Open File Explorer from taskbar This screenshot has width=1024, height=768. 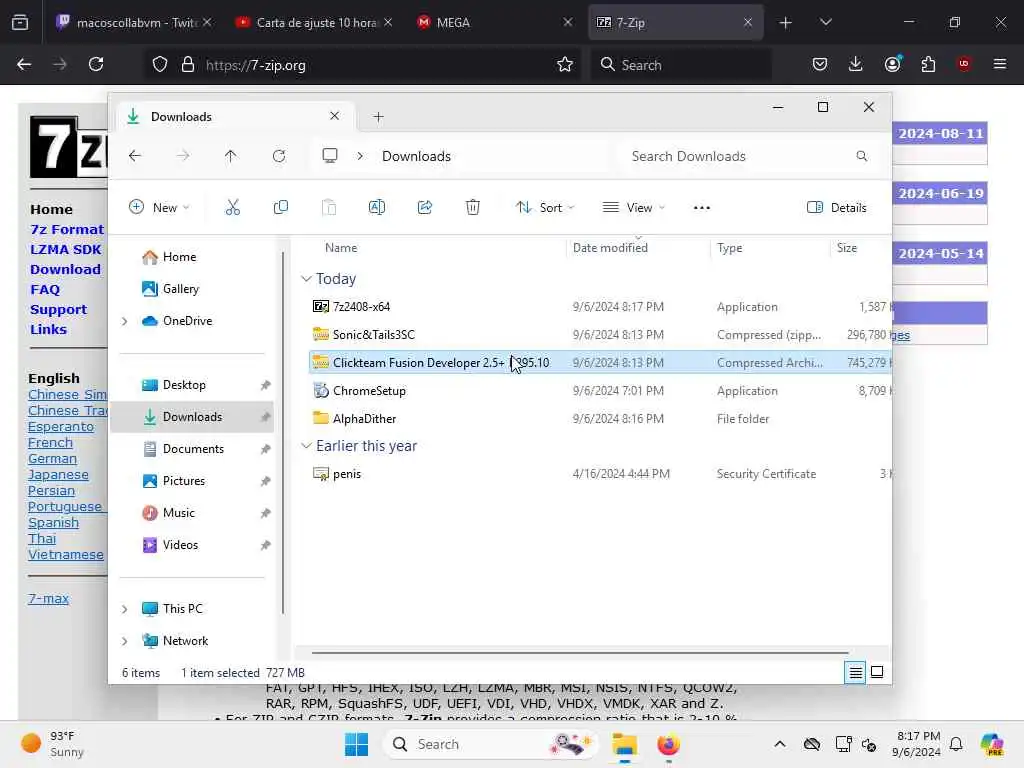[624, 744]
